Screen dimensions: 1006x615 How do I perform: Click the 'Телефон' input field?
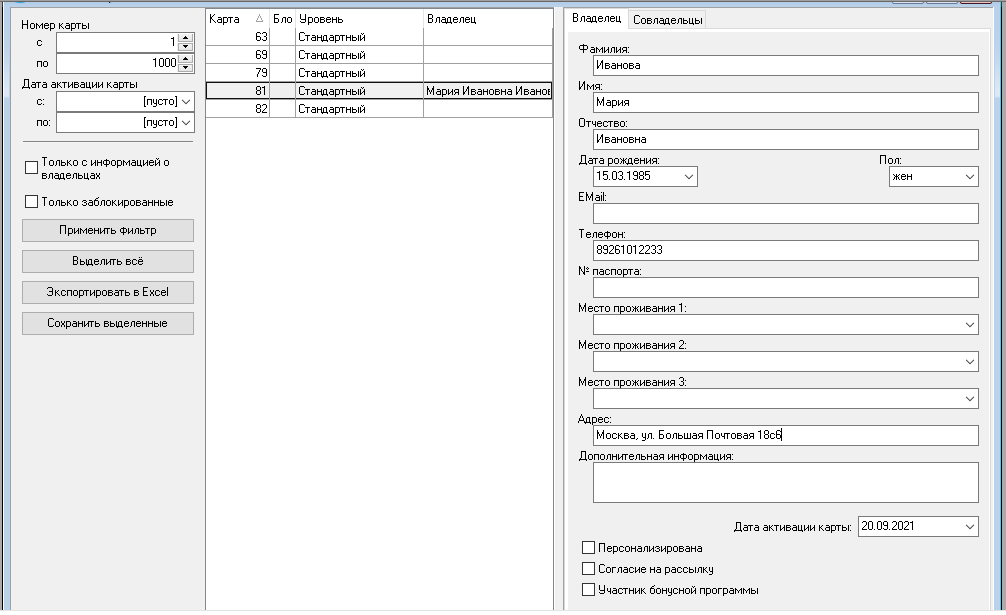coord(786,250)
